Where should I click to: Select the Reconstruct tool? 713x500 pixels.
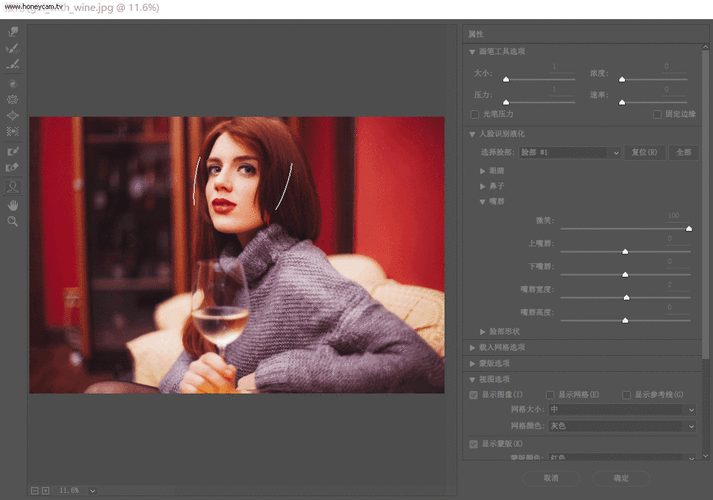point(13,48)
